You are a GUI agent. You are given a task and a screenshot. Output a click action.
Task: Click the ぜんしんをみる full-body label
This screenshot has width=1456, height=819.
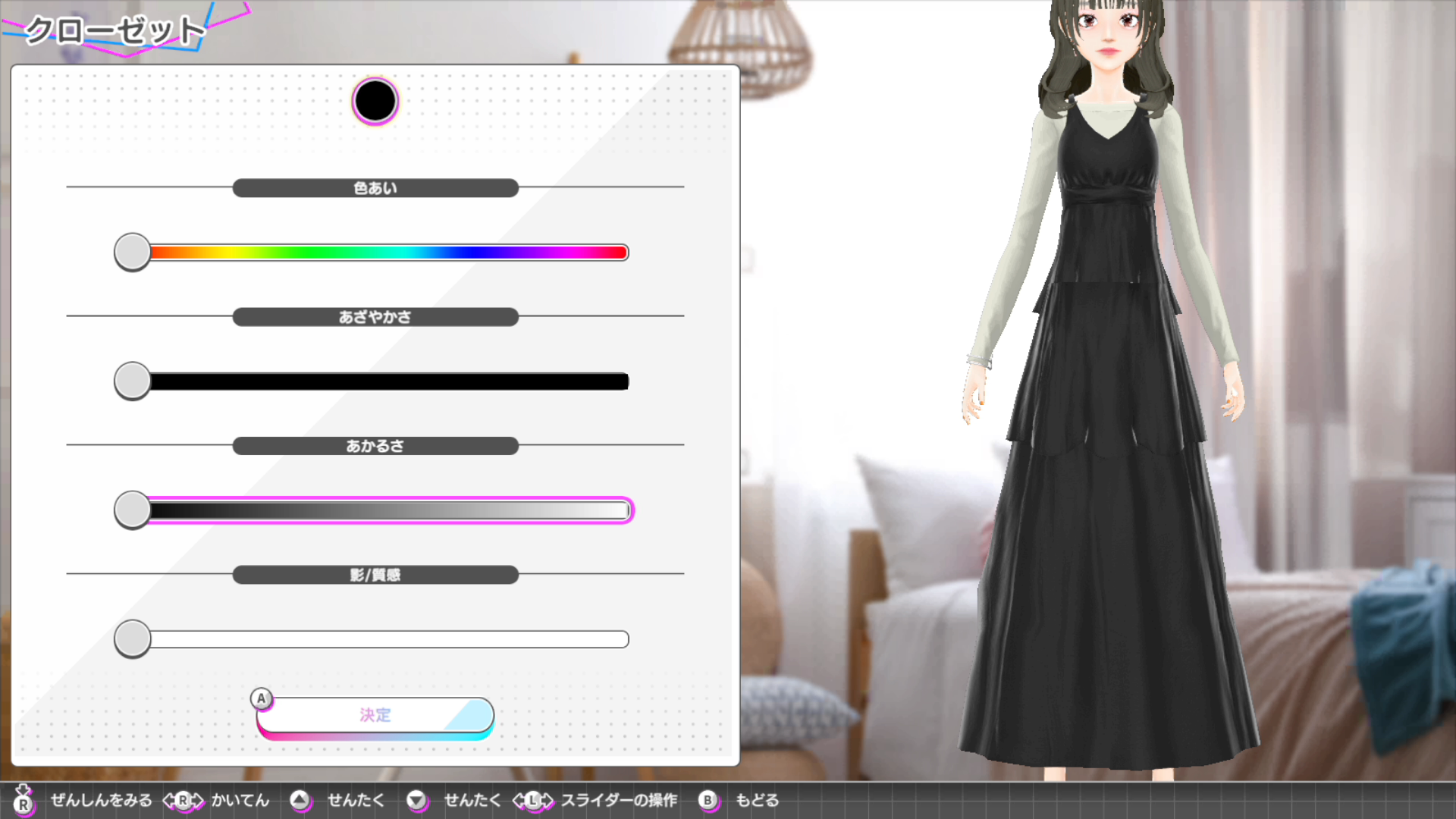tap(101, 801)
